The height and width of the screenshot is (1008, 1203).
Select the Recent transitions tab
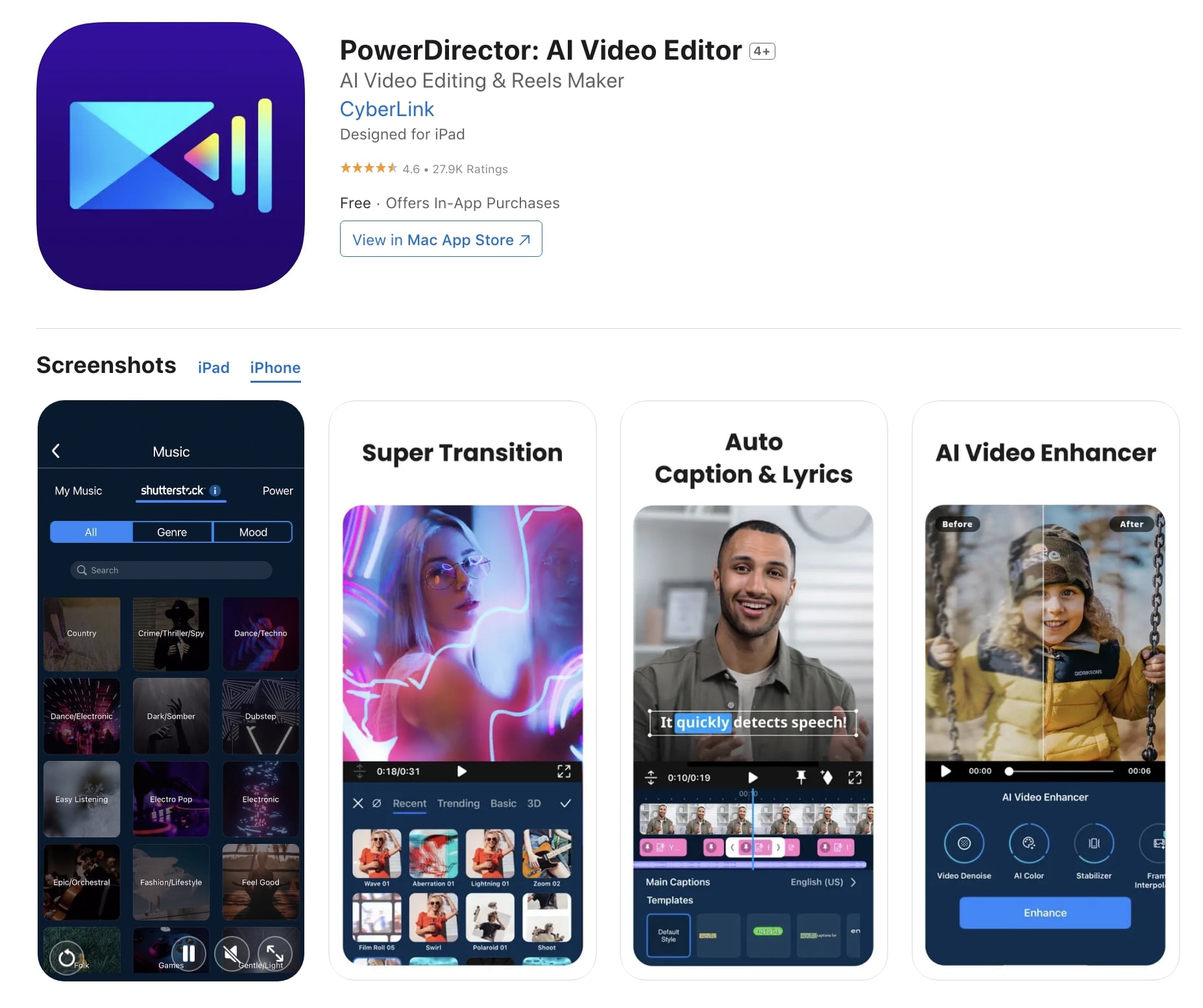click(x=409, y=803)
